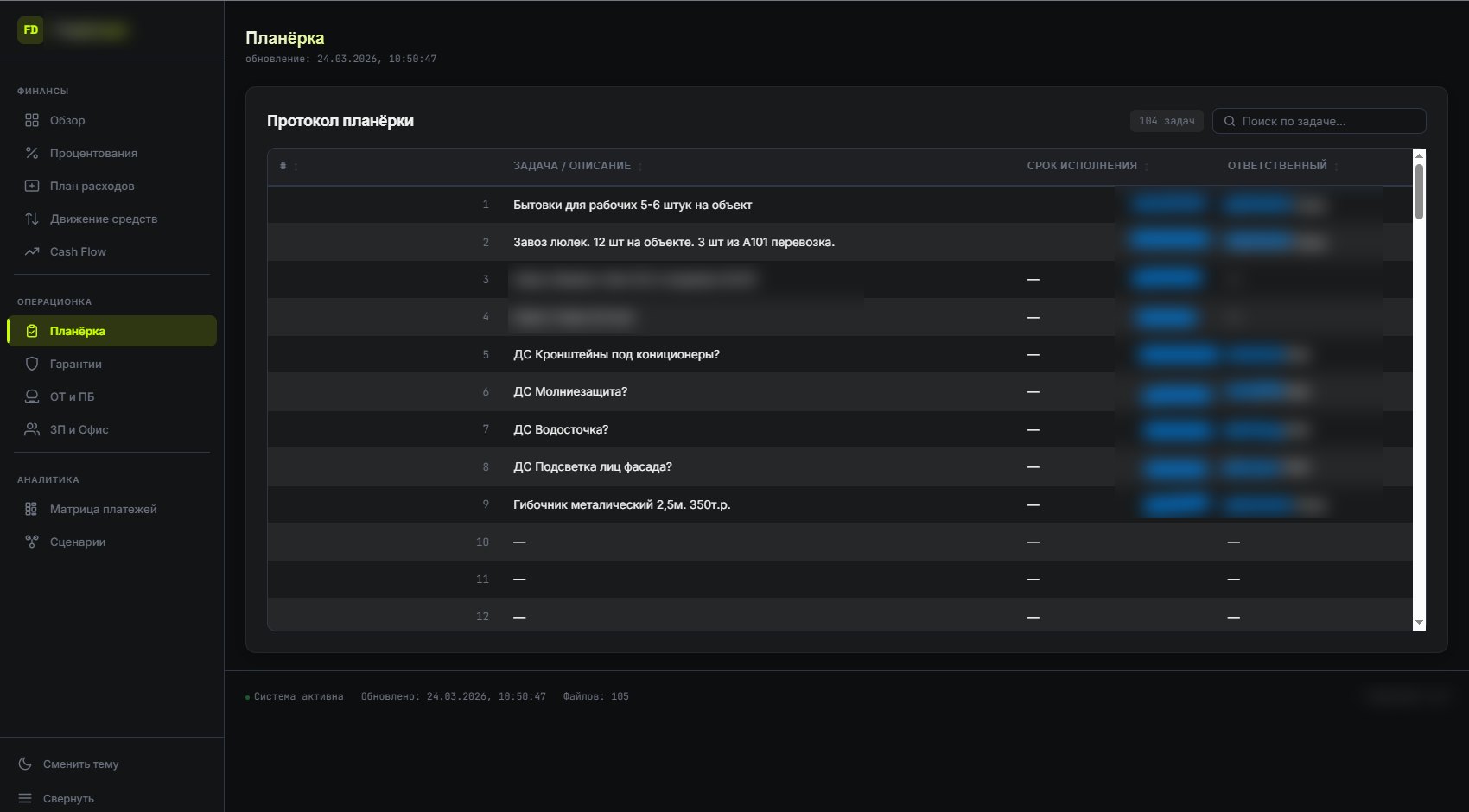Sort by Задача / Описание column header

(577, 166)
